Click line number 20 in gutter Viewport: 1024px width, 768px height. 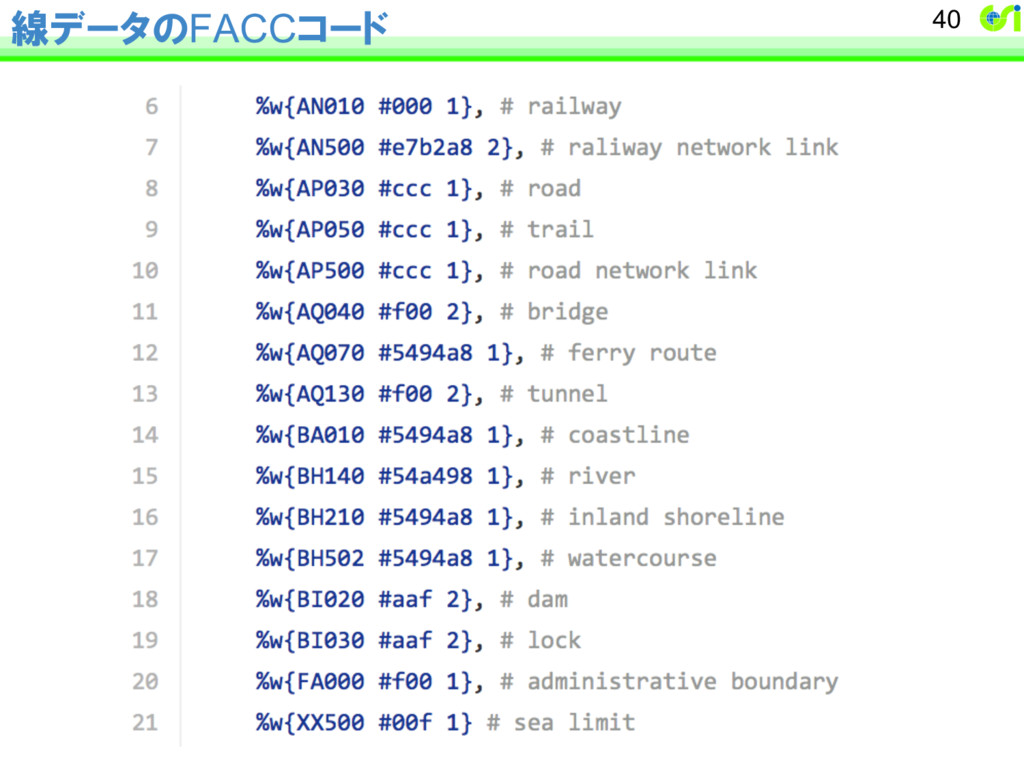pyautogui.click(x=145, y=682)
